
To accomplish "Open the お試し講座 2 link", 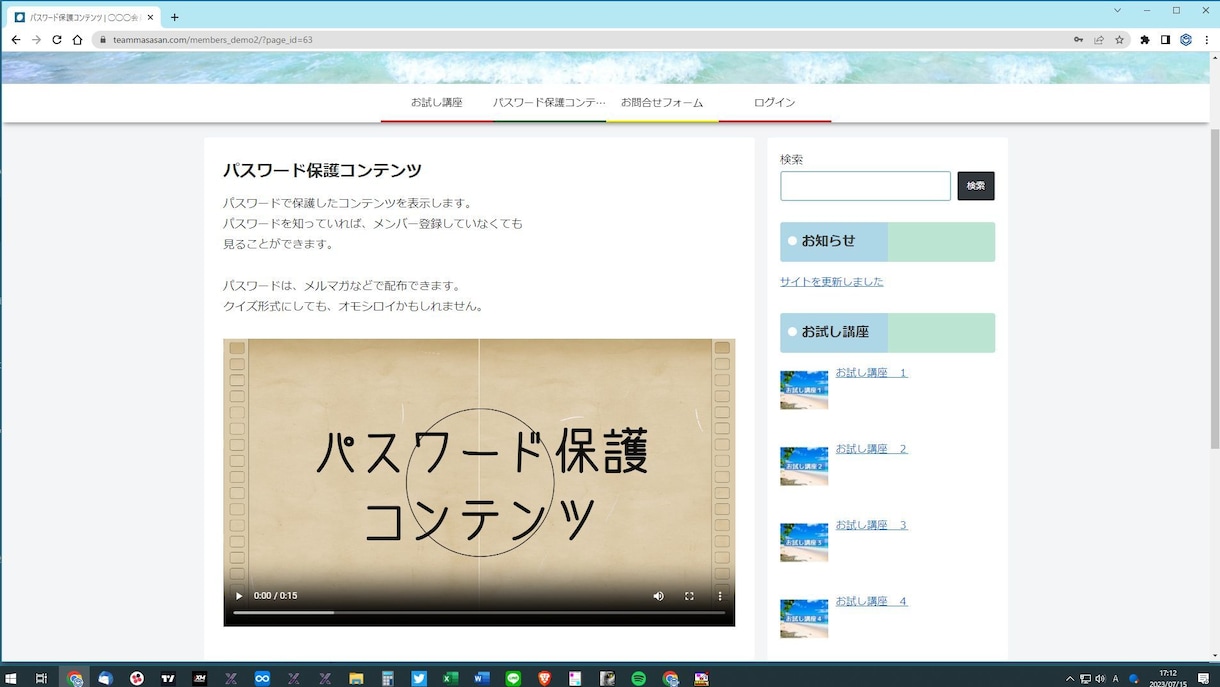I will [x=872, y=449].
